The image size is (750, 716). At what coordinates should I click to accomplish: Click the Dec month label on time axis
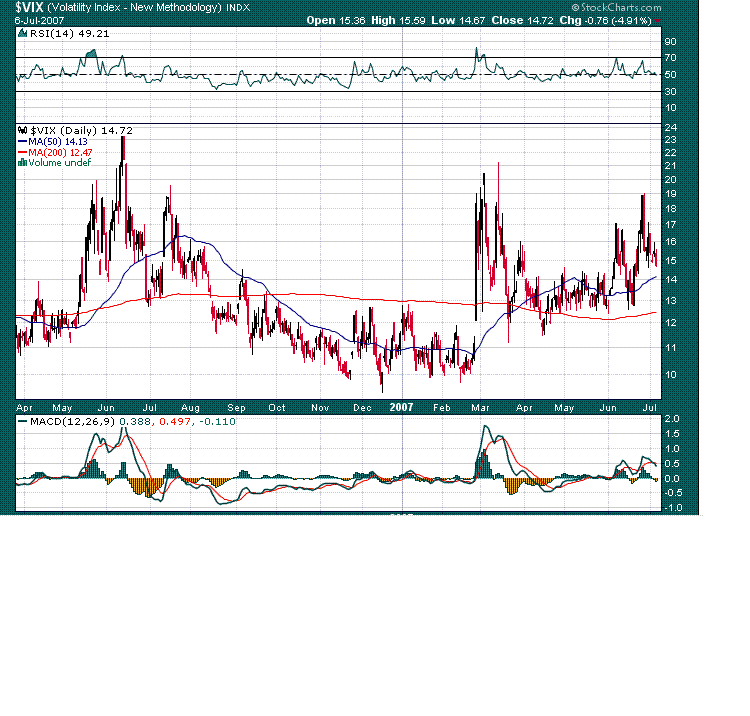point(362,408)
